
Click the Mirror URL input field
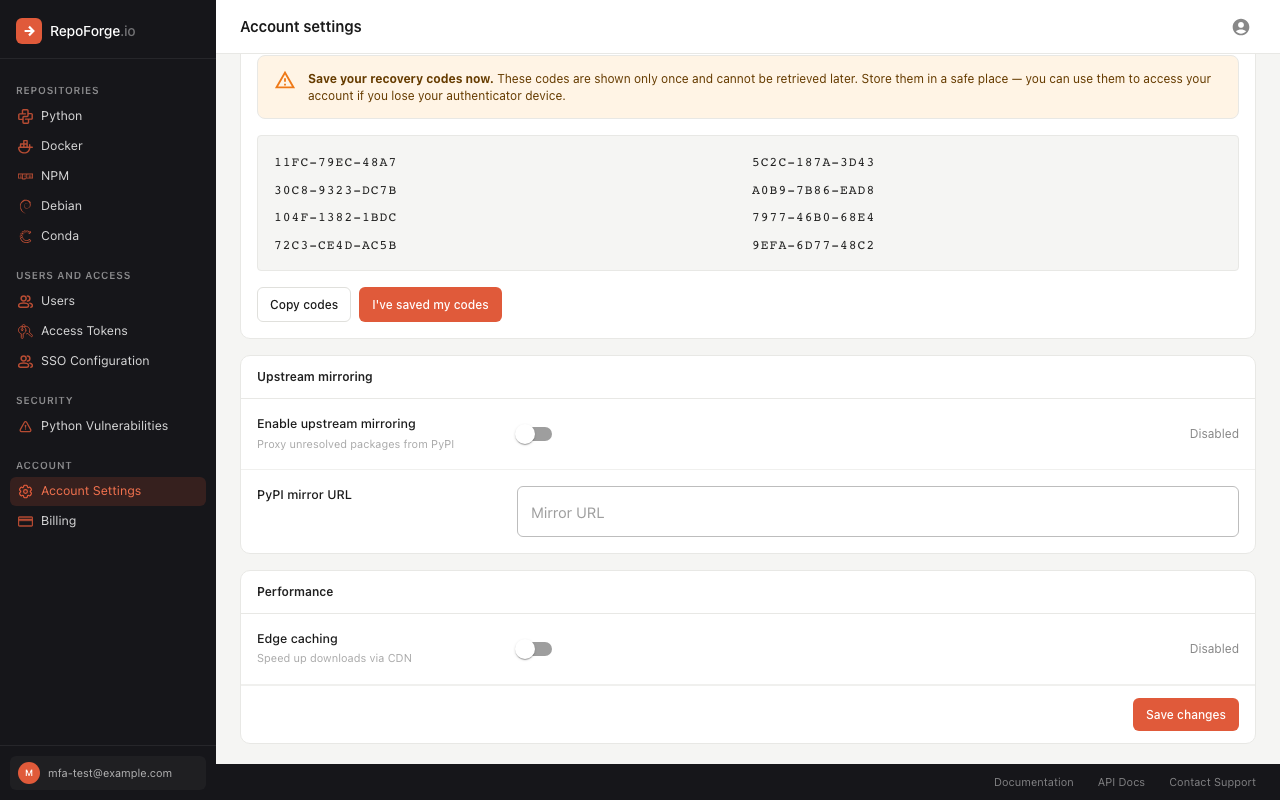coord(877,511)
